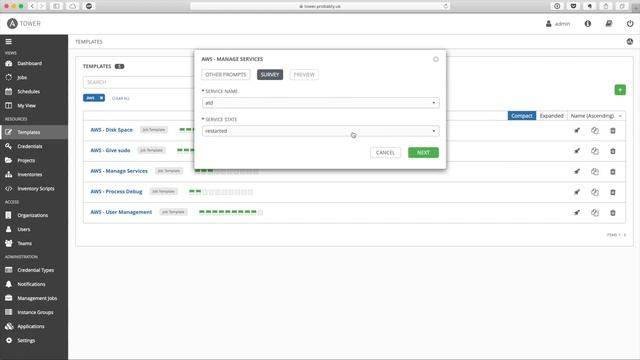Open the admin user menu
Viewport: 640px width, 360px height.
(558, 24)
